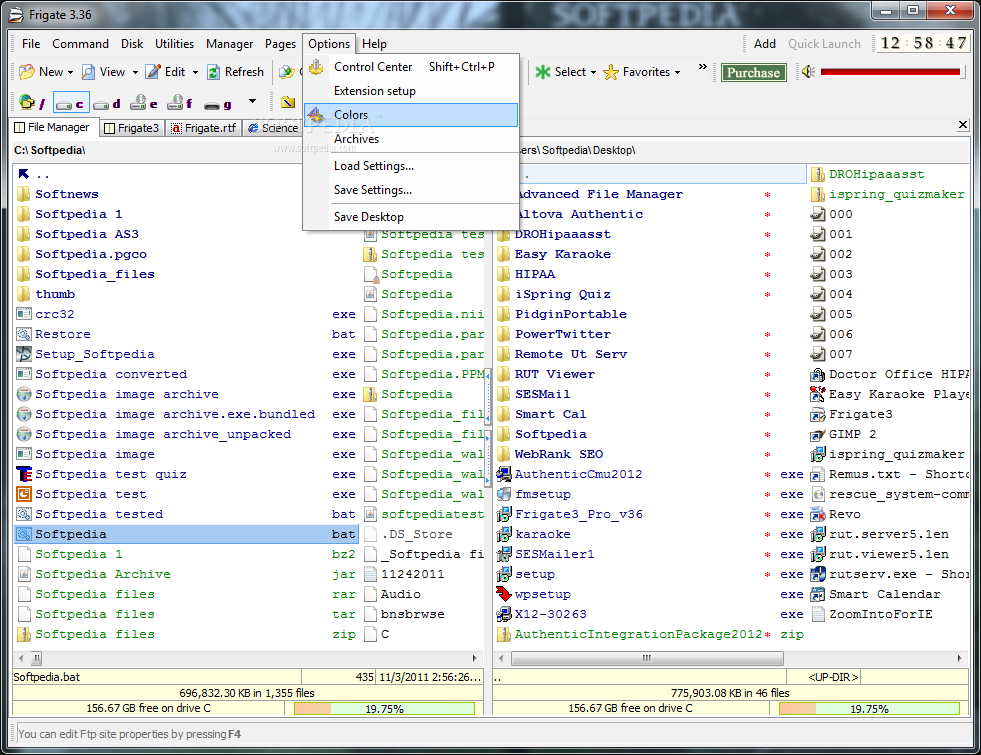Select the Softnews folder

pyautogui.click(x=66, y=194)
